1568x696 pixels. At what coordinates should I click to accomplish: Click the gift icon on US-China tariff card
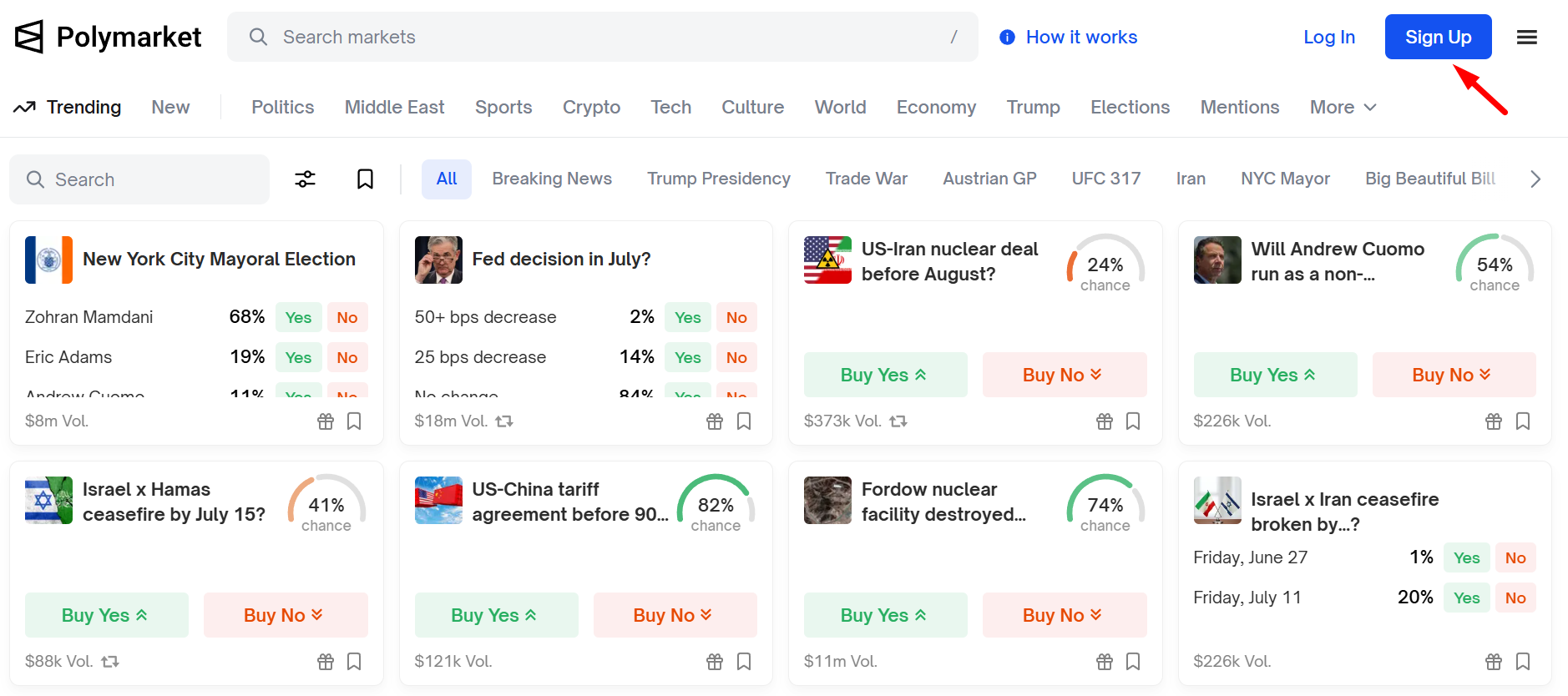pos(715,662)
